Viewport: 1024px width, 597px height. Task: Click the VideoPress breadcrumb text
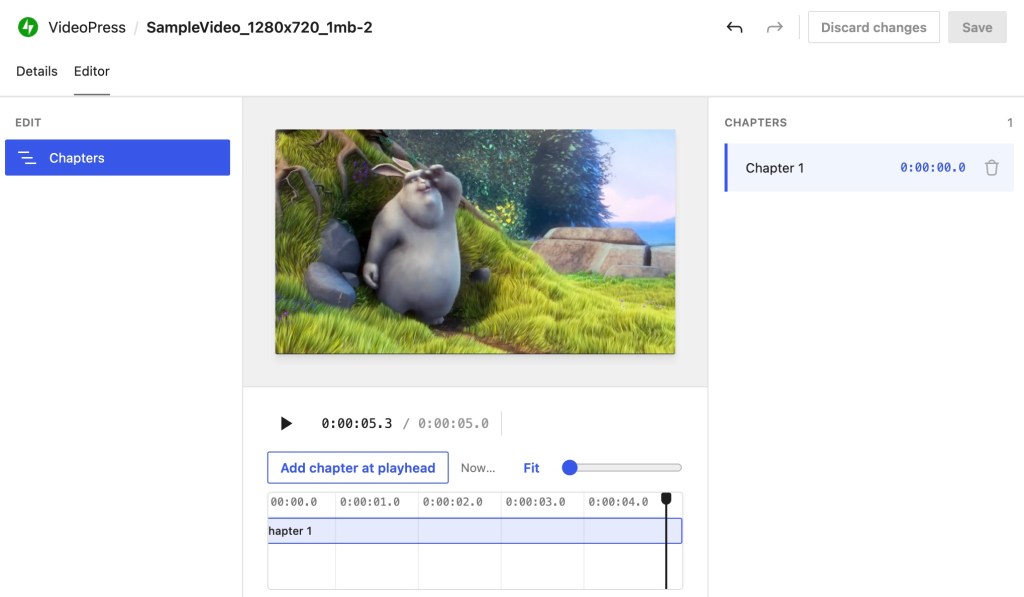(x=87, y=27)
